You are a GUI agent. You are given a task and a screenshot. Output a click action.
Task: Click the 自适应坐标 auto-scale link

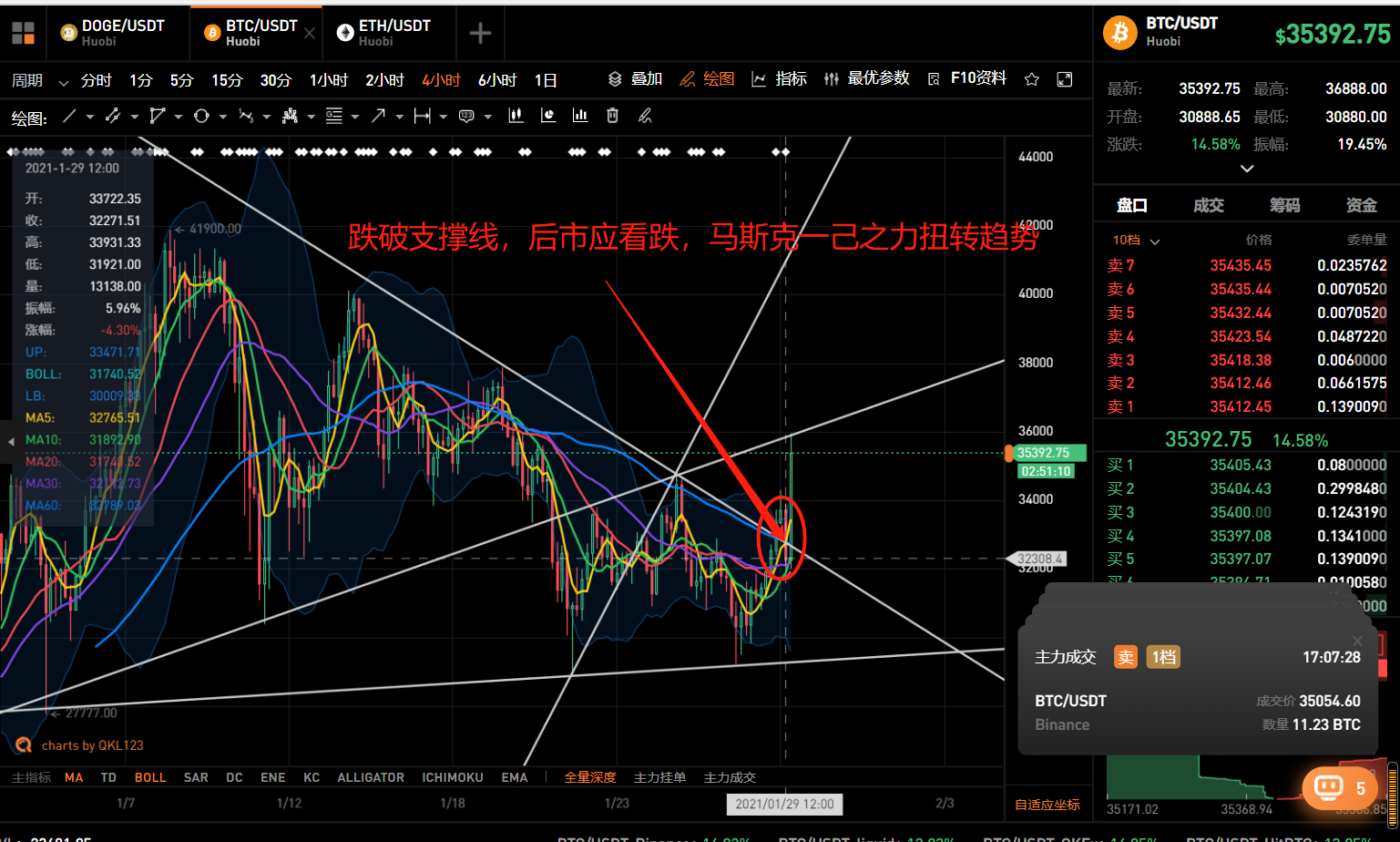point(1047,805)
